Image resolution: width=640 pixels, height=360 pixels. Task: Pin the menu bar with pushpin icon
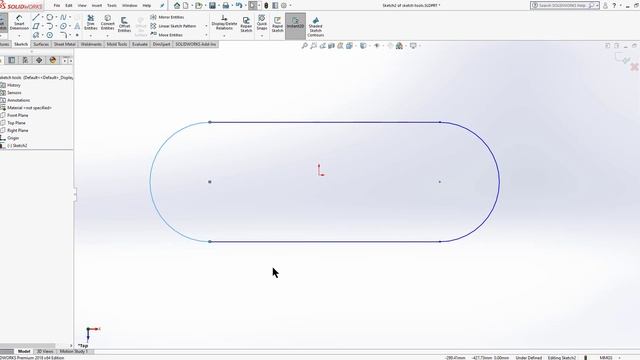(162, 6)
